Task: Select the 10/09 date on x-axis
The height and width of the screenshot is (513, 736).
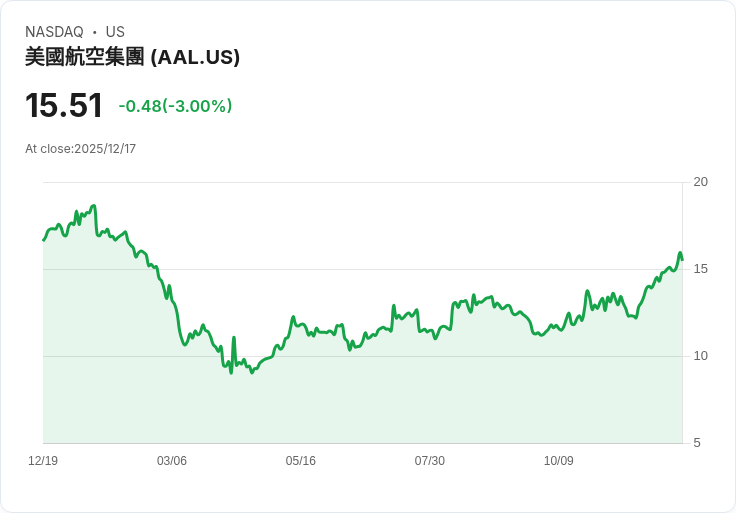Action: pos(559,461)
